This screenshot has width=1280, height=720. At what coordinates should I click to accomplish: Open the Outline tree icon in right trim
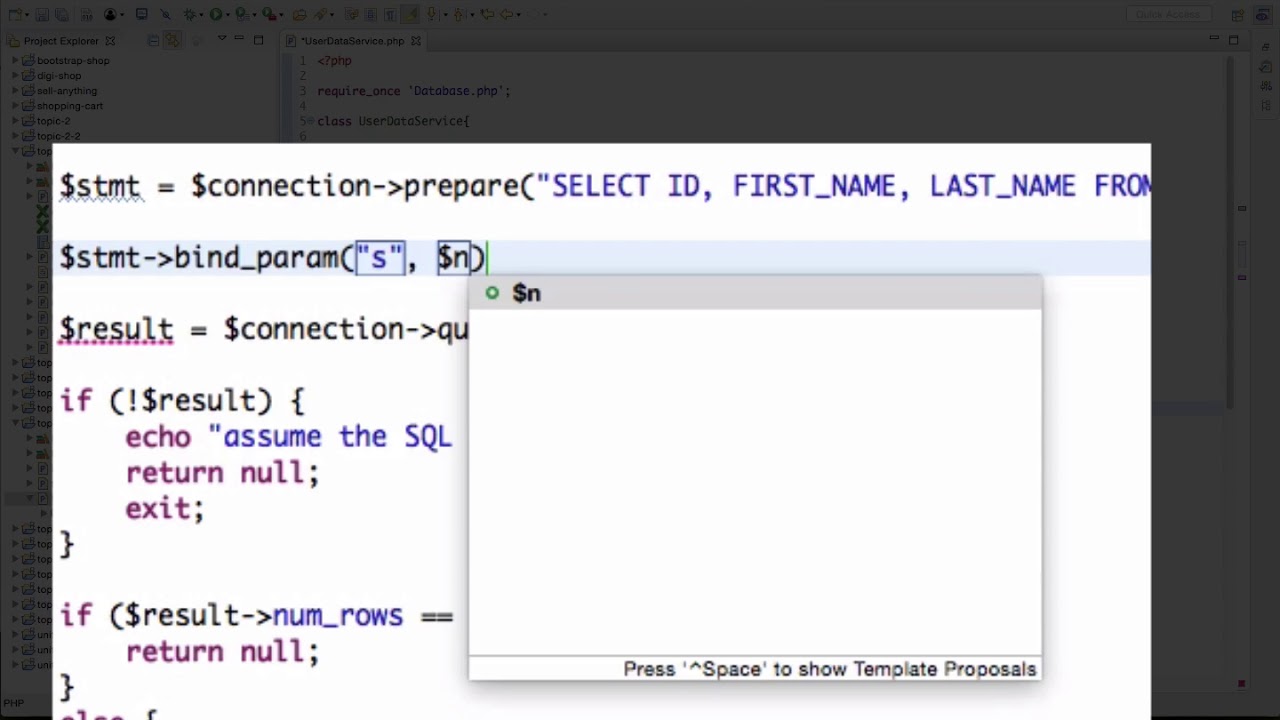1266,105
